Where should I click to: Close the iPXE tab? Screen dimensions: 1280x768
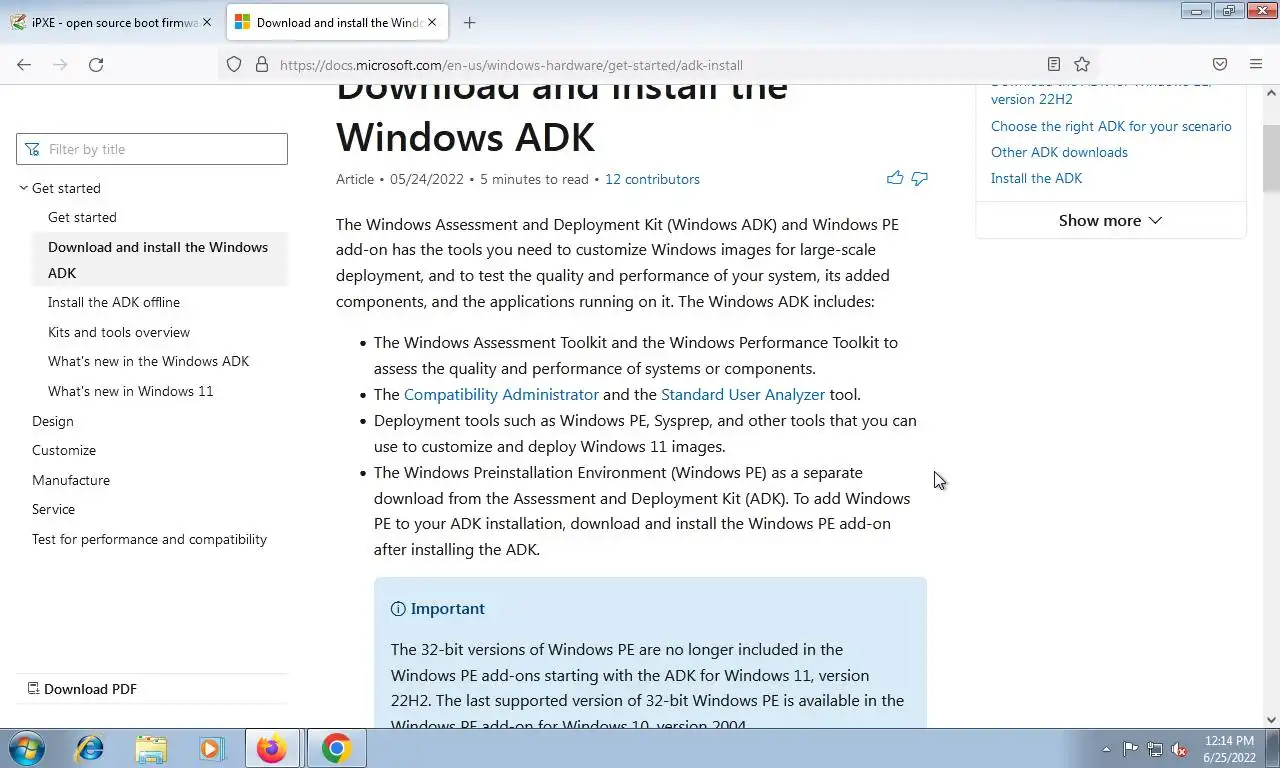[x=207, y=22]
